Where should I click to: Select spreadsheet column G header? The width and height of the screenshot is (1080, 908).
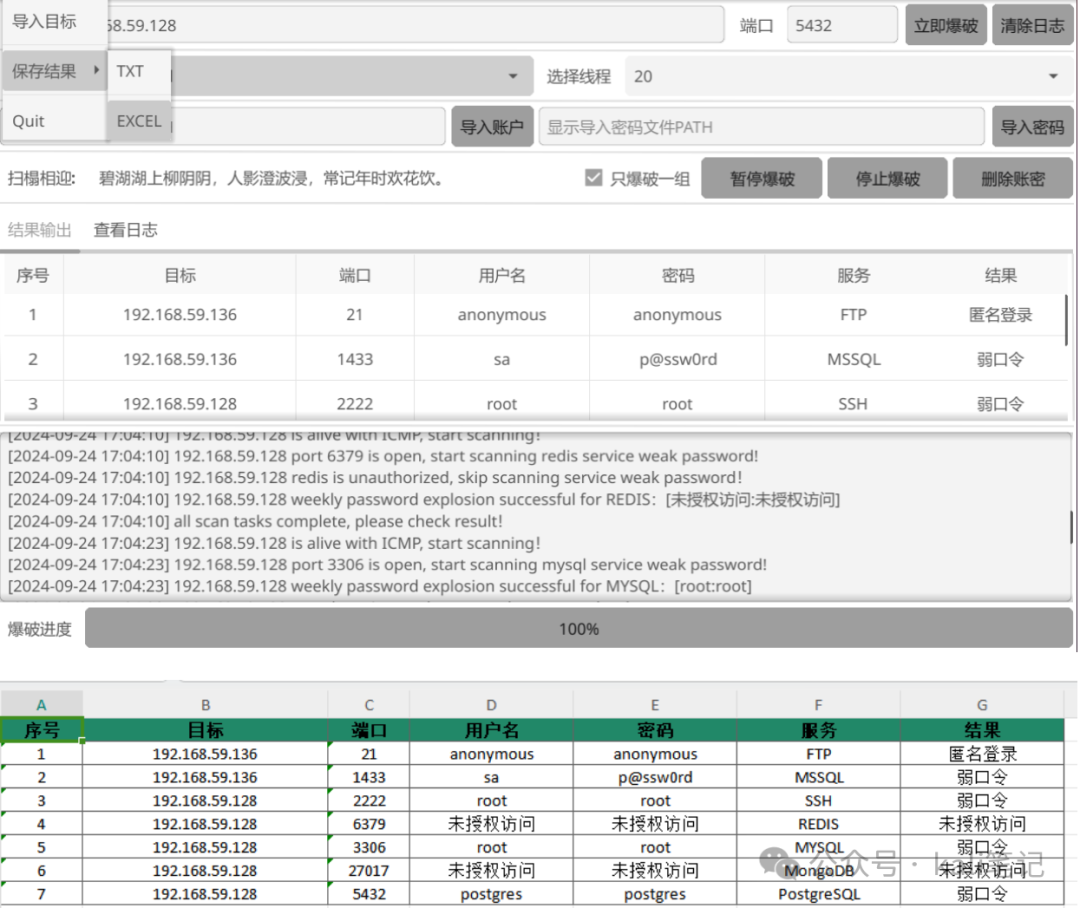[982, 705]
